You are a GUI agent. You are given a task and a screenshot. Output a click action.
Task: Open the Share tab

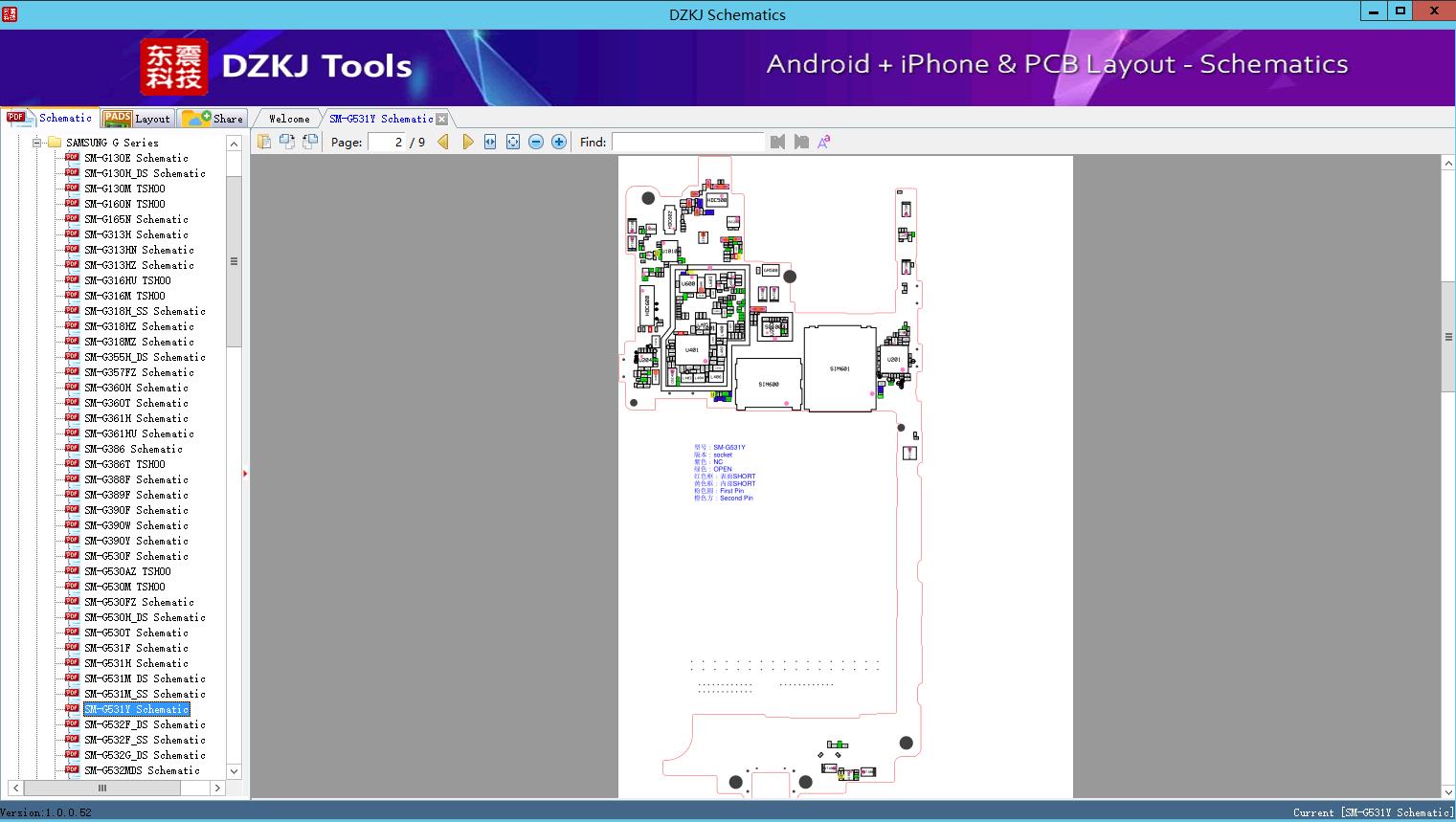(x=213, y=119)
